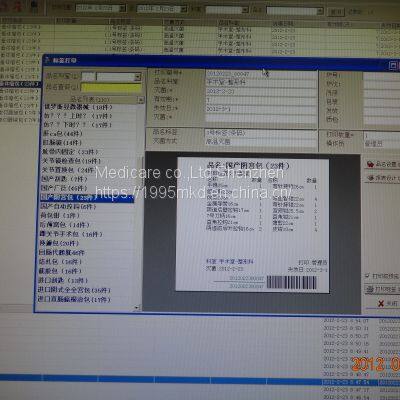
Task: Expand the item list header dropdown arrow
Action: (x=141, y=99)
